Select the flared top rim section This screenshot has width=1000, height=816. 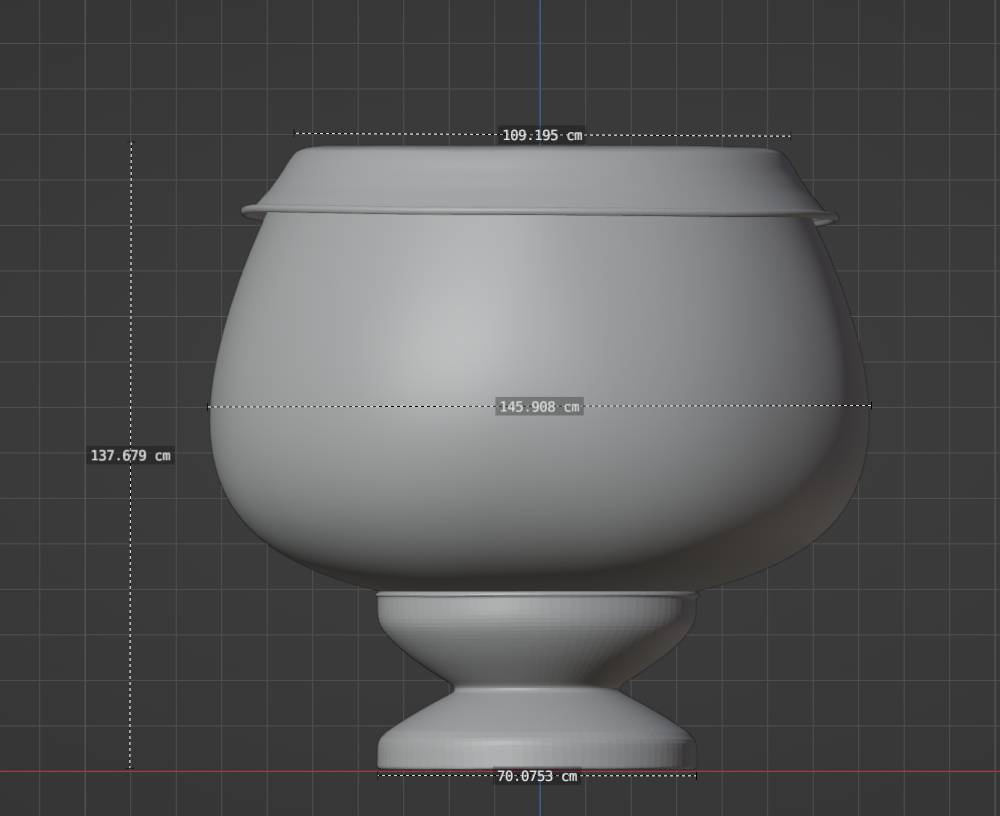540,178
